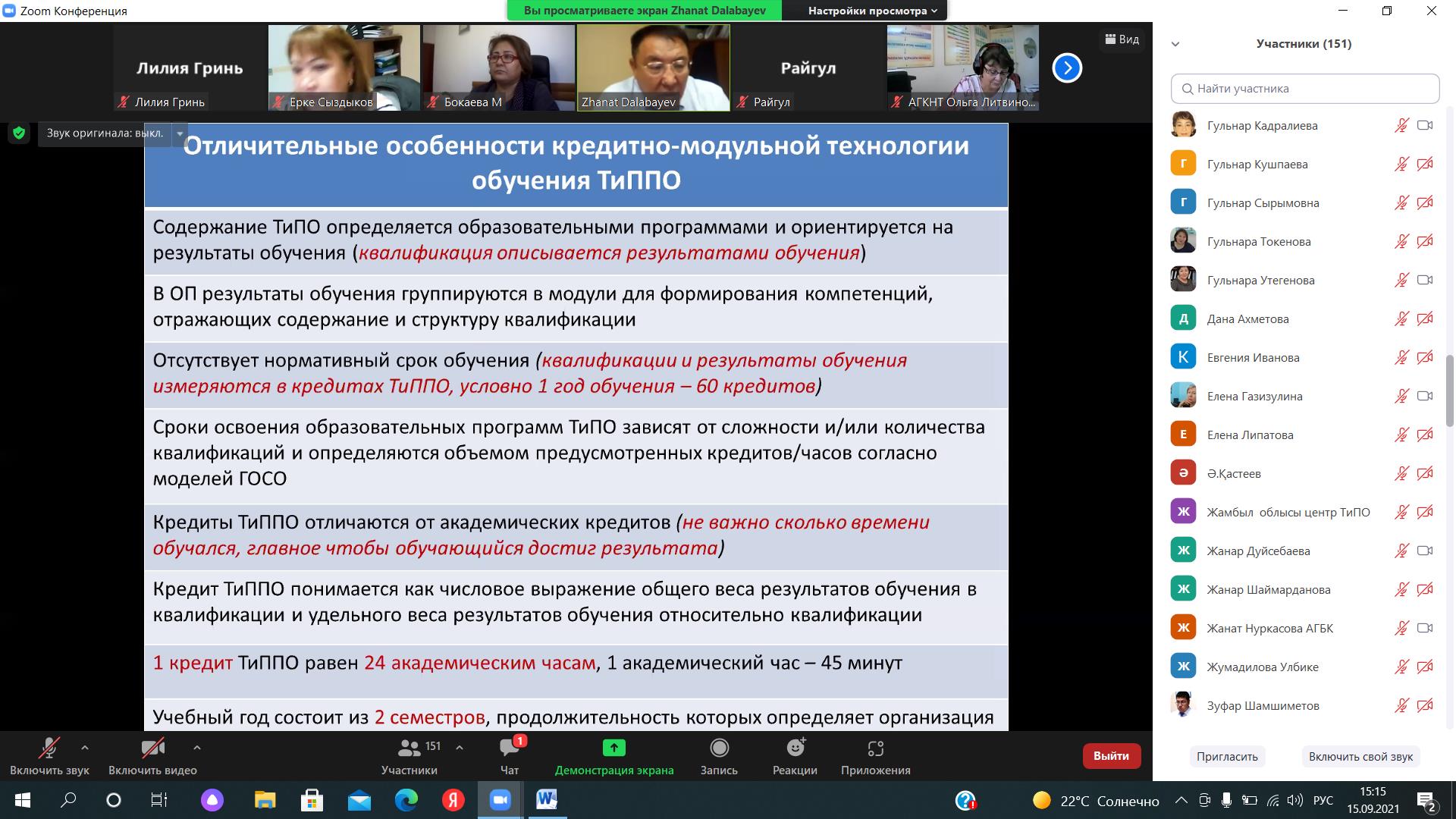
Task: Open Task View in the taskbar
Action: coord(158,800)
